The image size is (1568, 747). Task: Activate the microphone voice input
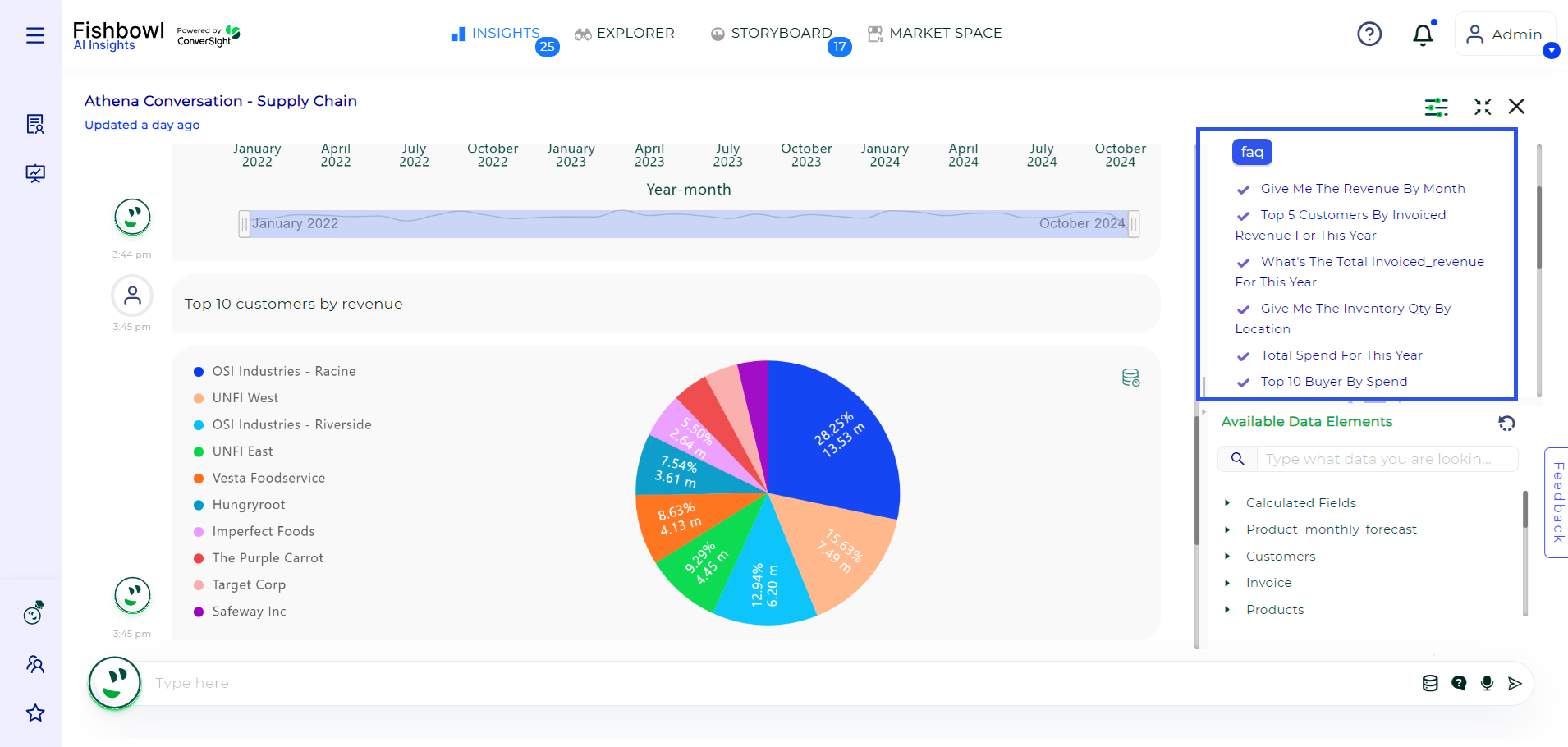tap(1487, 683)
